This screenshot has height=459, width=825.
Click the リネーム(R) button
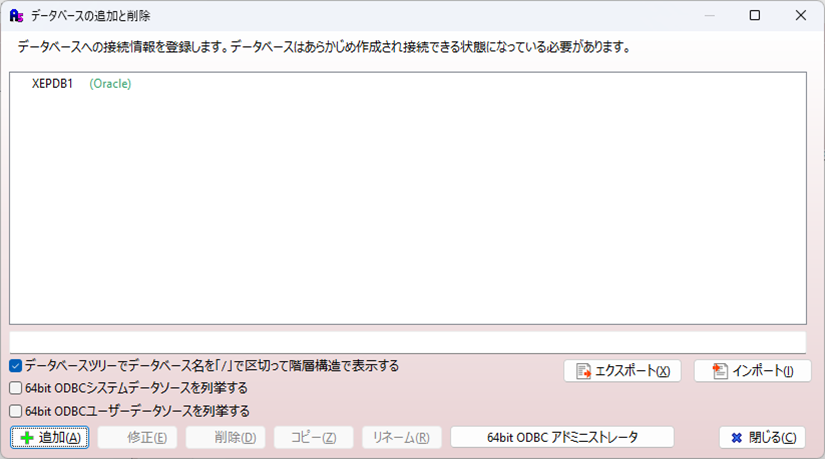(401, 437)
